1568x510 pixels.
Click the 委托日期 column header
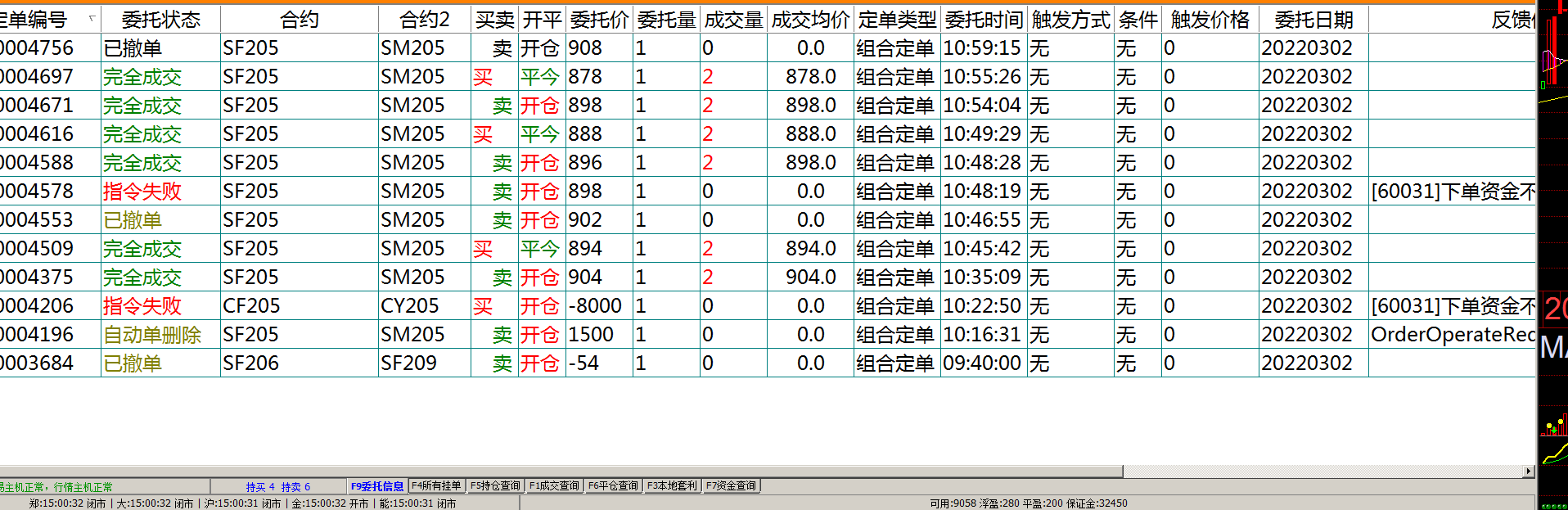(1313, 20)
